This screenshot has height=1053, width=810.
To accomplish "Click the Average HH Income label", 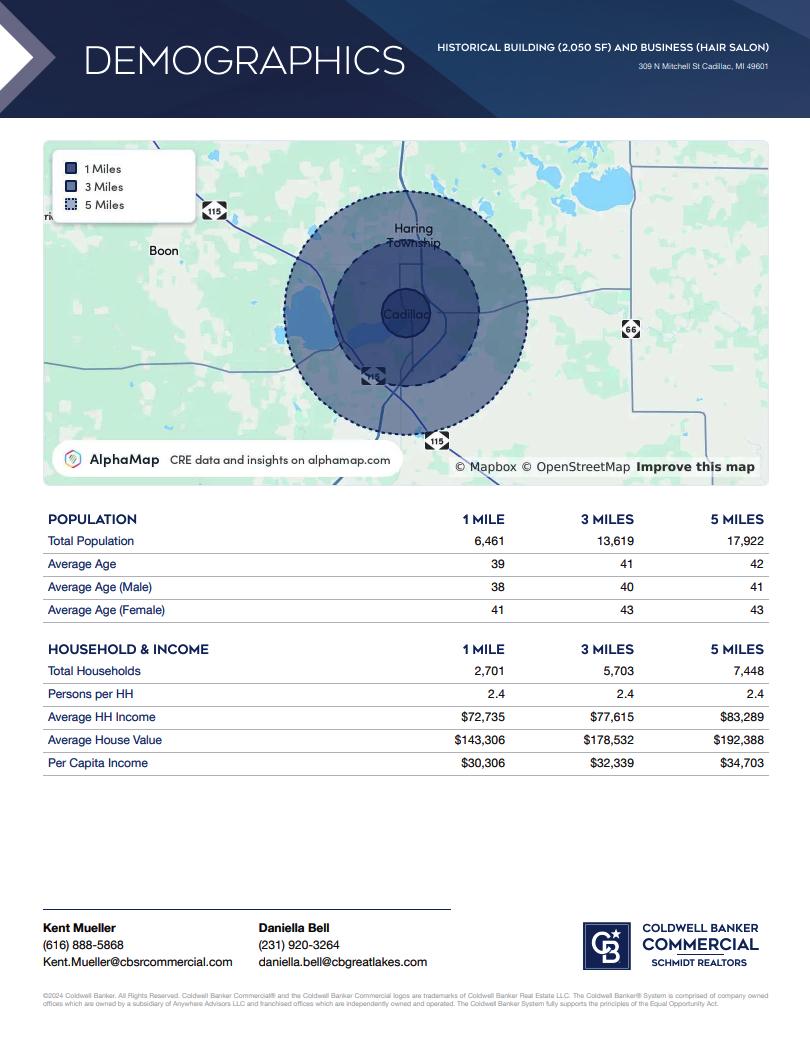I will point(101,717).
